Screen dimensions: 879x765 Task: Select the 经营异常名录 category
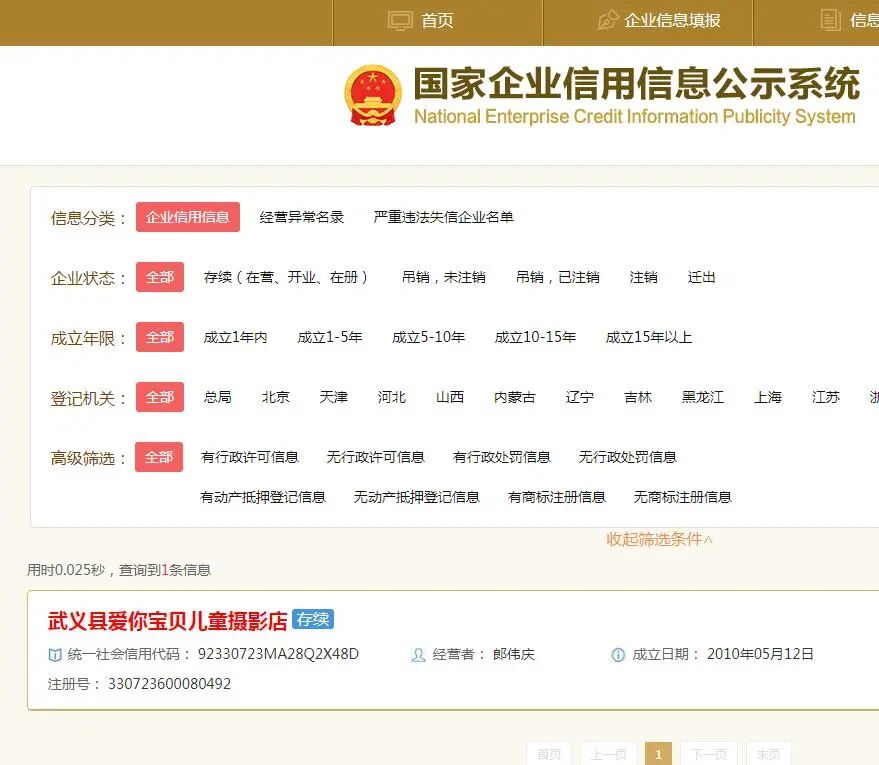coord(302,217)
